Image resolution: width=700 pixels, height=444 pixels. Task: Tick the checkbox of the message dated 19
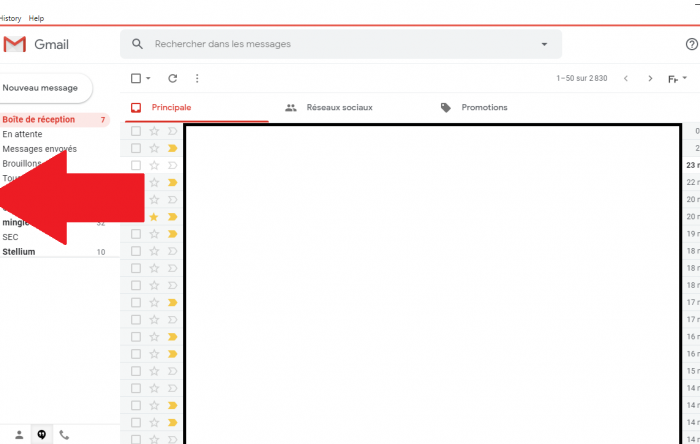pyautogui.click(x=136, y=234)
